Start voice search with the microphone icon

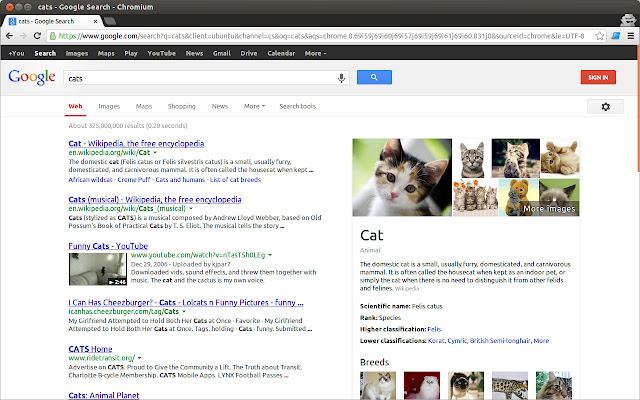pos(341,78)
